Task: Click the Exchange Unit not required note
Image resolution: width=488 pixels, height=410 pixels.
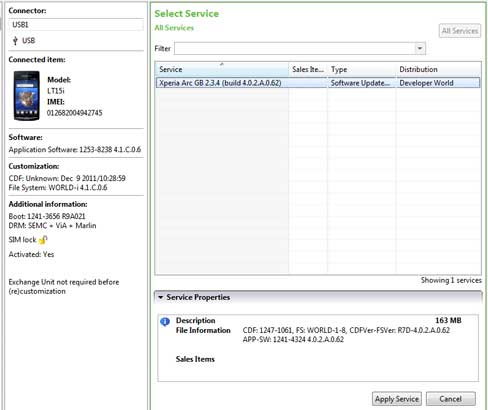Action: coord(64,286)
